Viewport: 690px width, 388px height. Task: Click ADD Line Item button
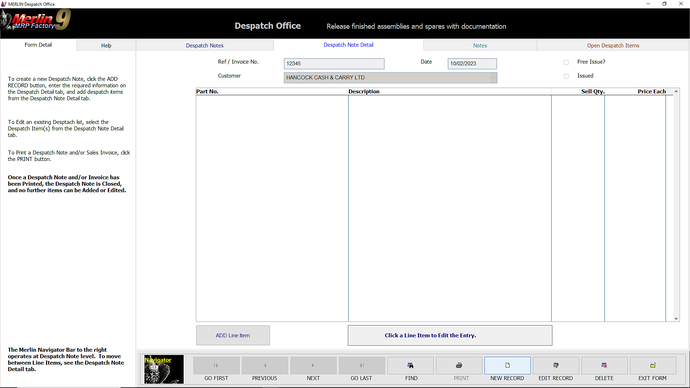click(x=233, y=335)
